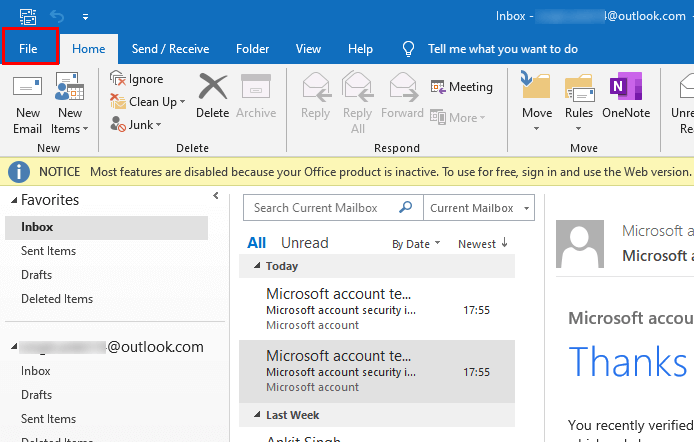Open the selected Microsoft account email

pyautogui.click(x=377, y=371)
